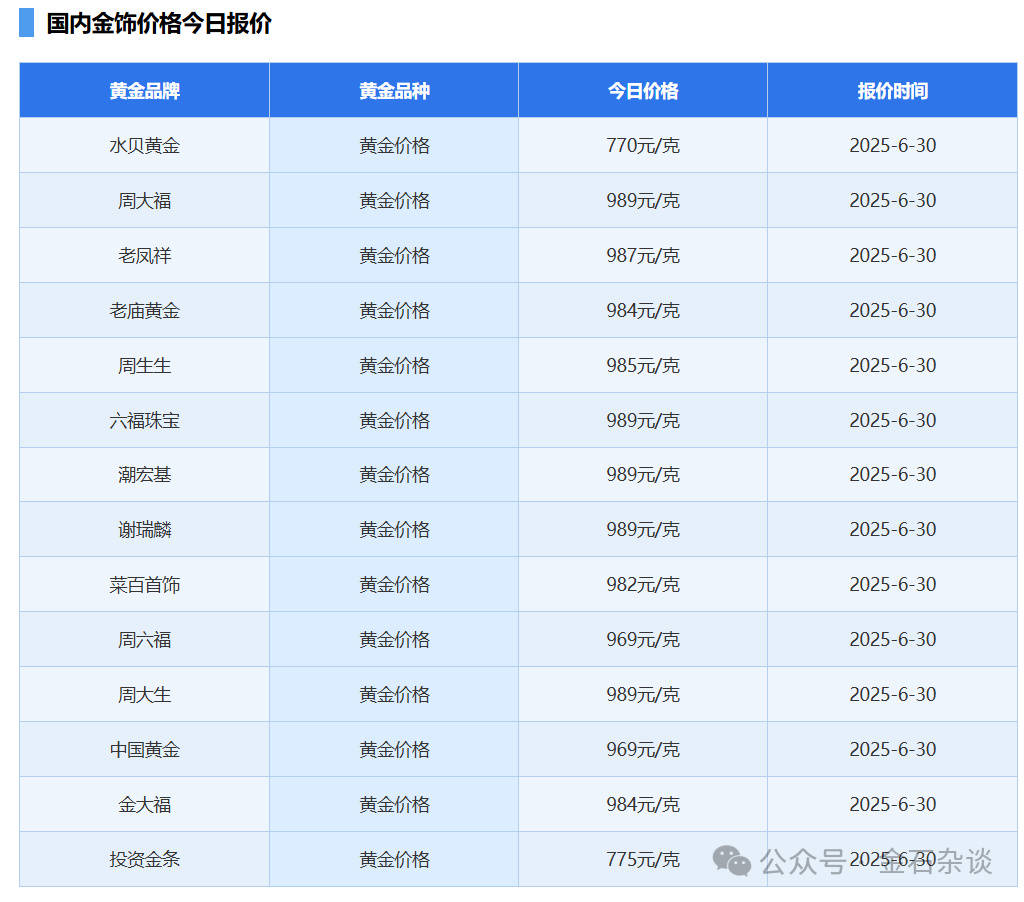Select 潮宏基's 989元/克 price
The width and height of the screenshot is (1024, 902).
pos(643,474)
